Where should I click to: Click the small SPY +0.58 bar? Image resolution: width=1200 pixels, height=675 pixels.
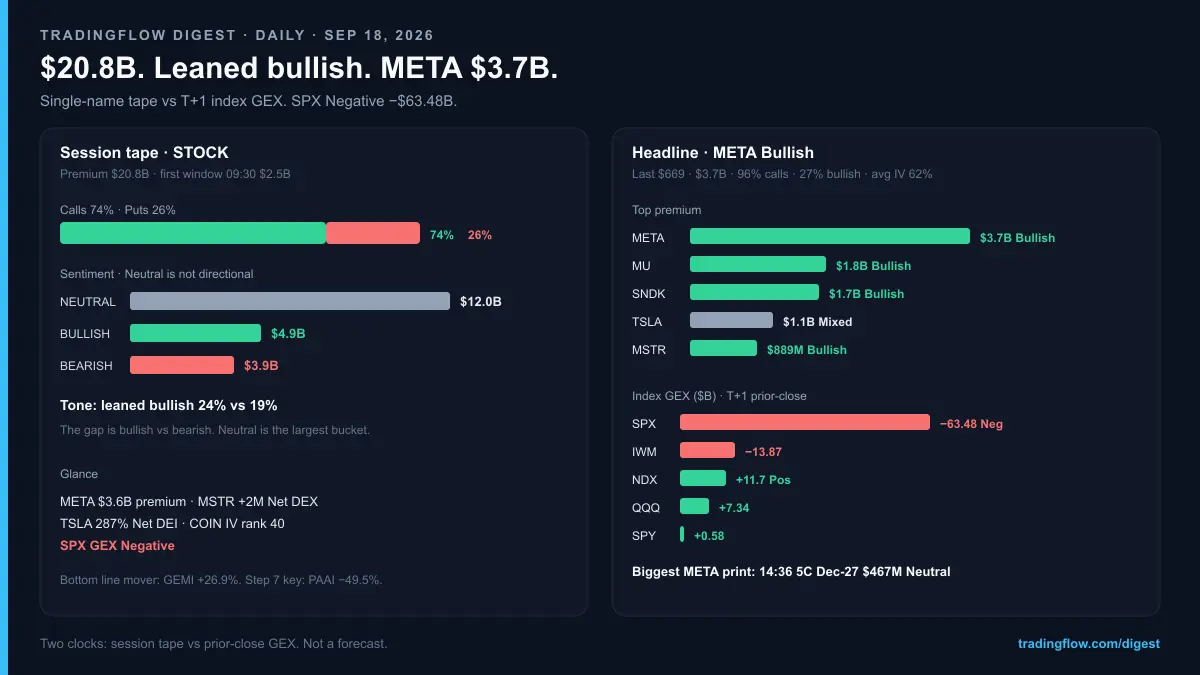click(682, 535)
